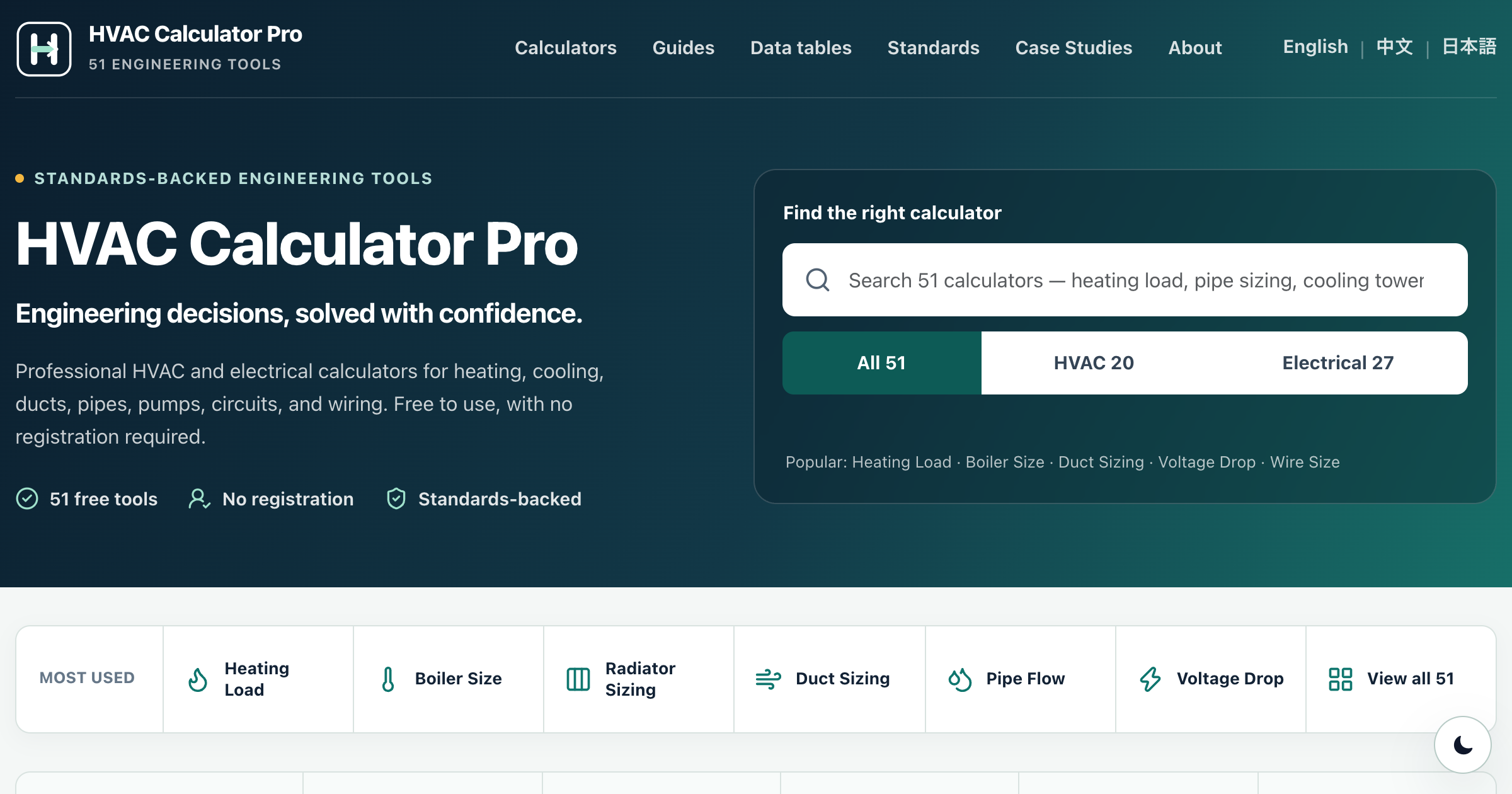
Task: Open the About page
Action: 1195,48
